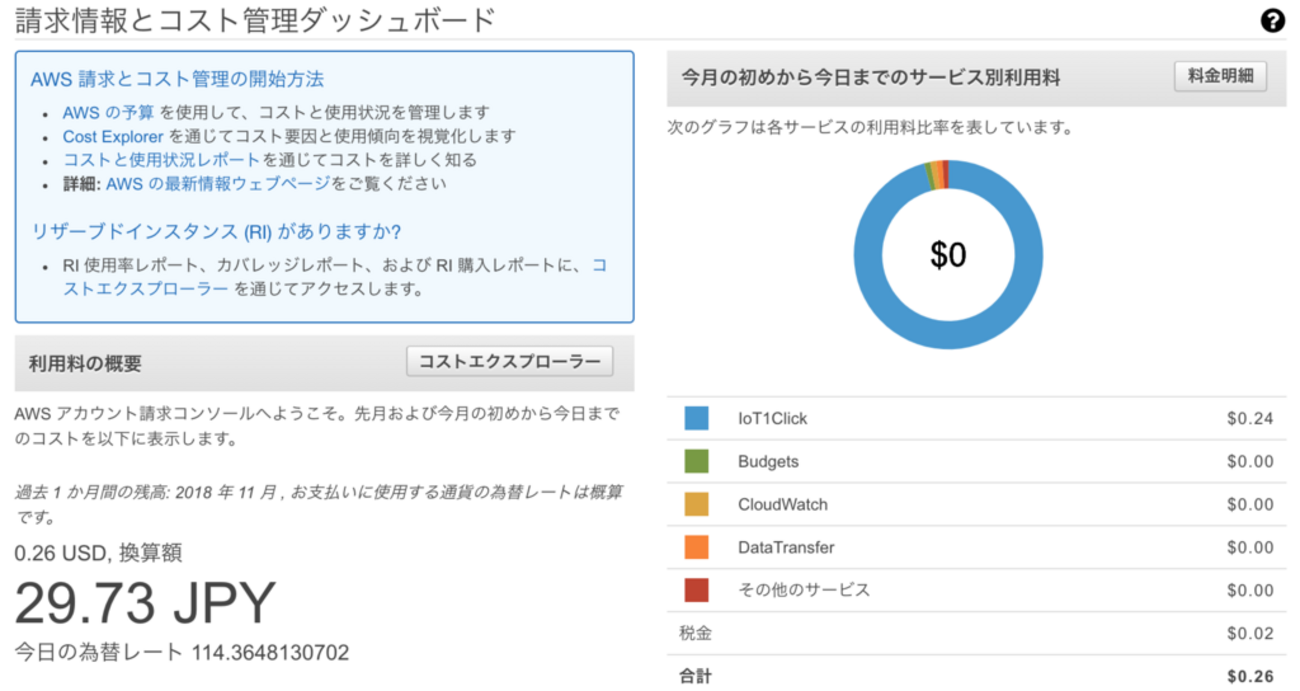Click the 合計 total $0.26 amount
The height and width of the screenshot is (691, 1300).
[x=1250, y=677]
